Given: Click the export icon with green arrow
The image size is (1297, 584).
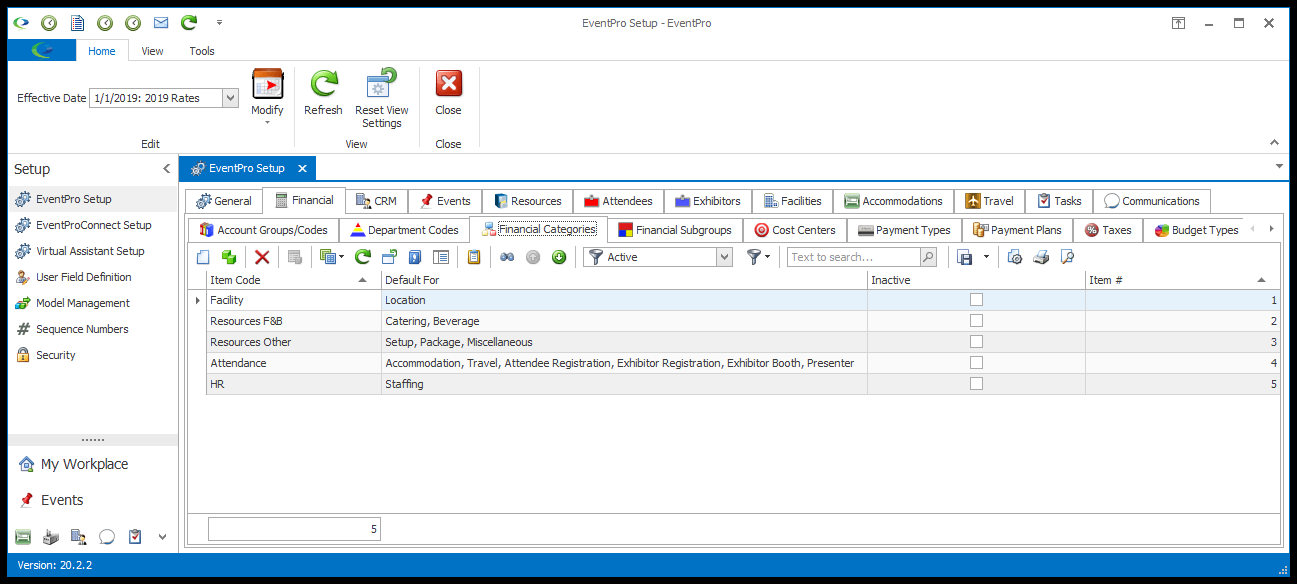Looking at the screenshot, I should tap(389, 257).
